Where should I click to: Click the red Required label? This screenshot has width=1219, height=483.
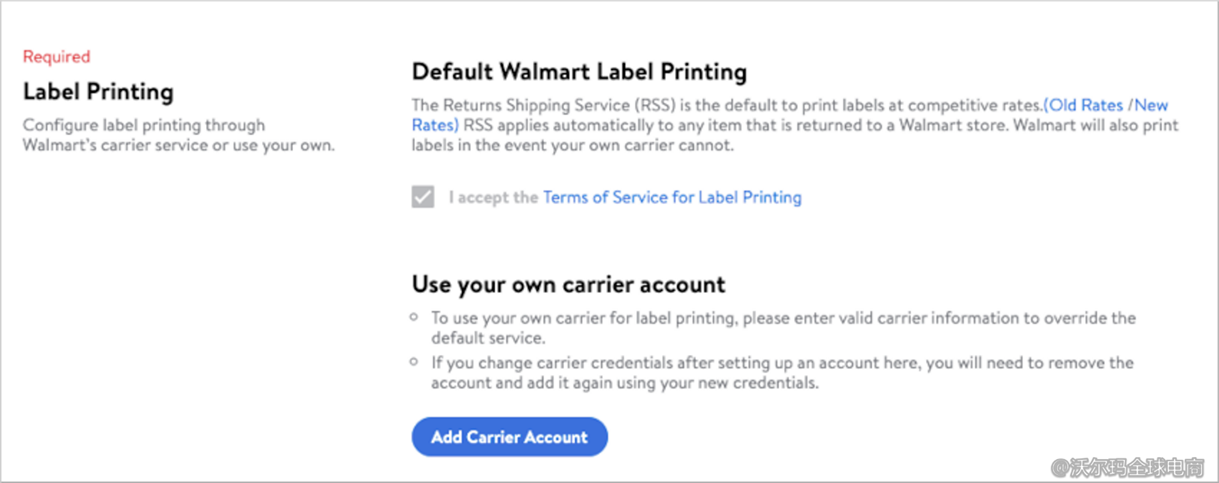click(56, 57)
